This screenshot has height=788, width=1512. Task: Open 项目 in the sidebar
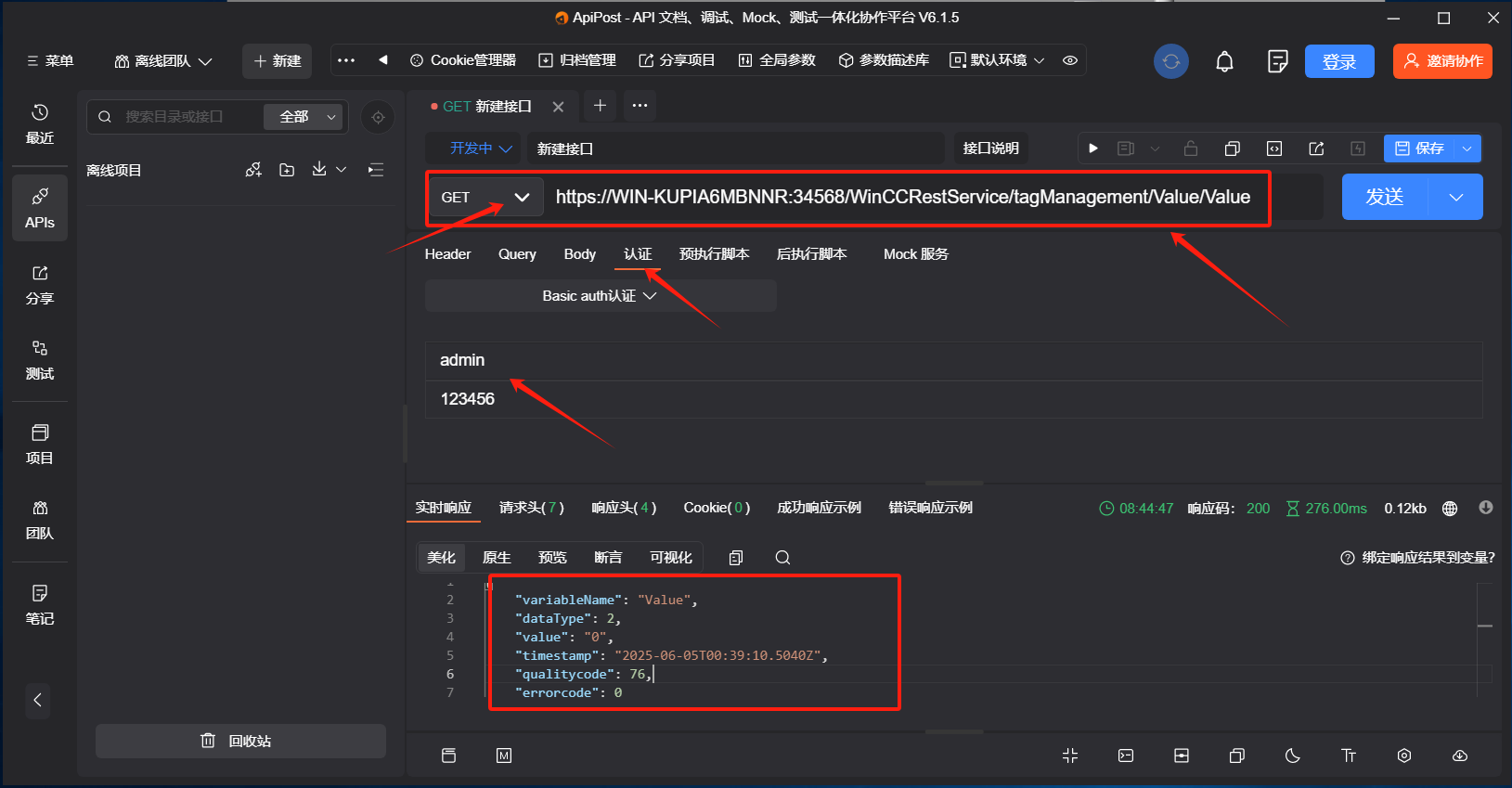[x=40, y=445]
